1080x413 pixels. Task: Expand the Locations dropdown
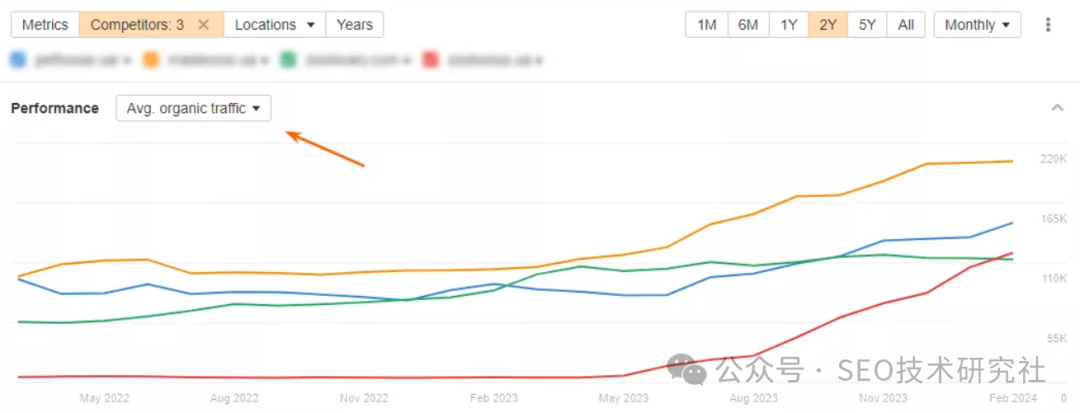[275, 25]
